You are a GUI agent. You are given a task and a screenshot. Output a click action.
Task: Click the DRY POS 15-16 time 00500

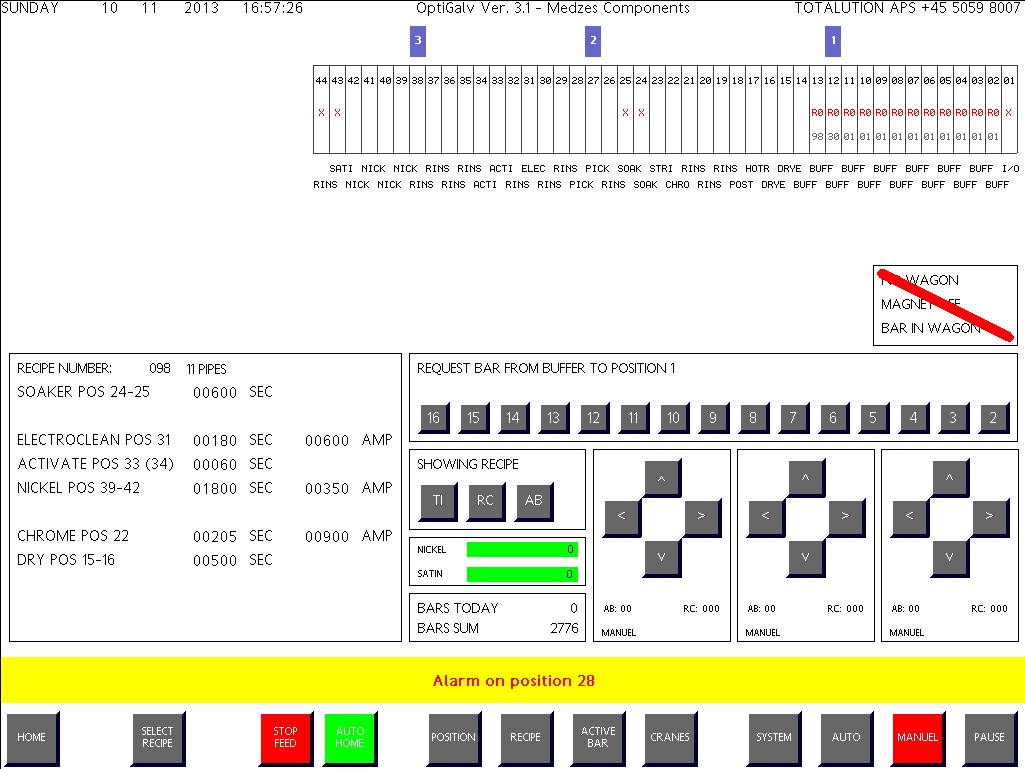215,561
